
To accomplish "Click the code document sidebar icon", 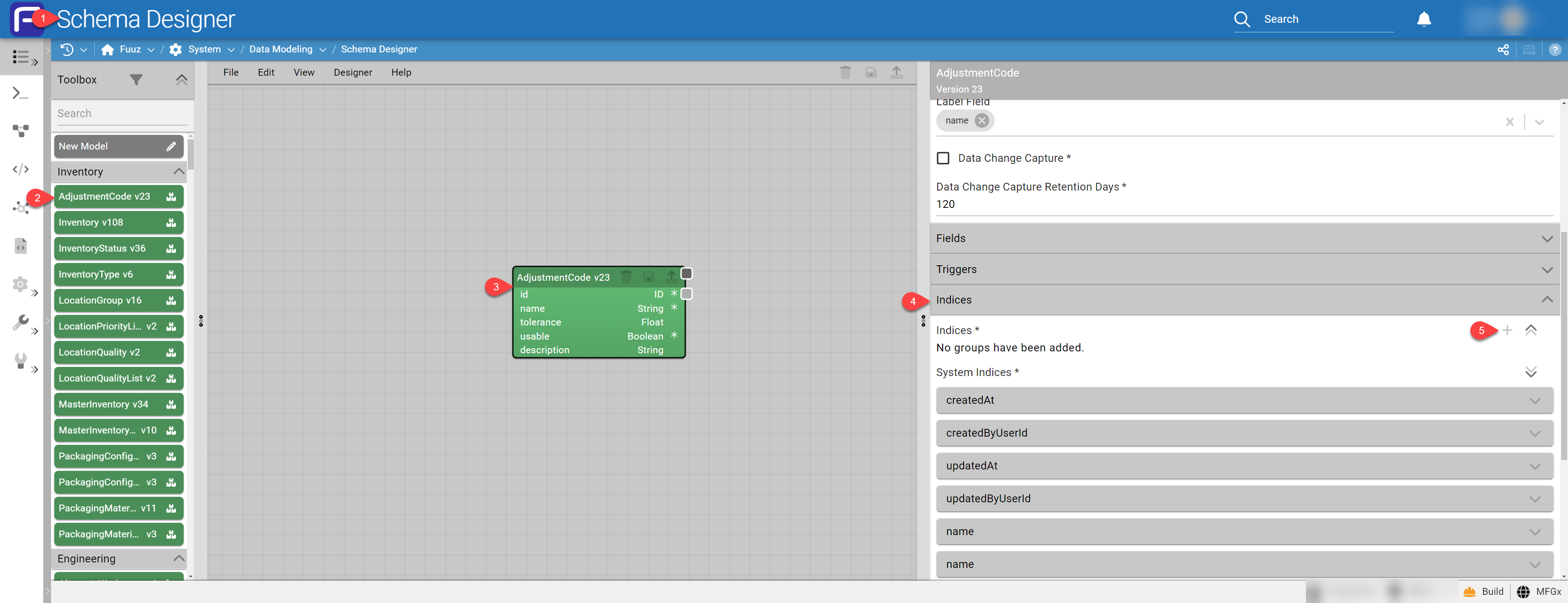I will (20, 246).
